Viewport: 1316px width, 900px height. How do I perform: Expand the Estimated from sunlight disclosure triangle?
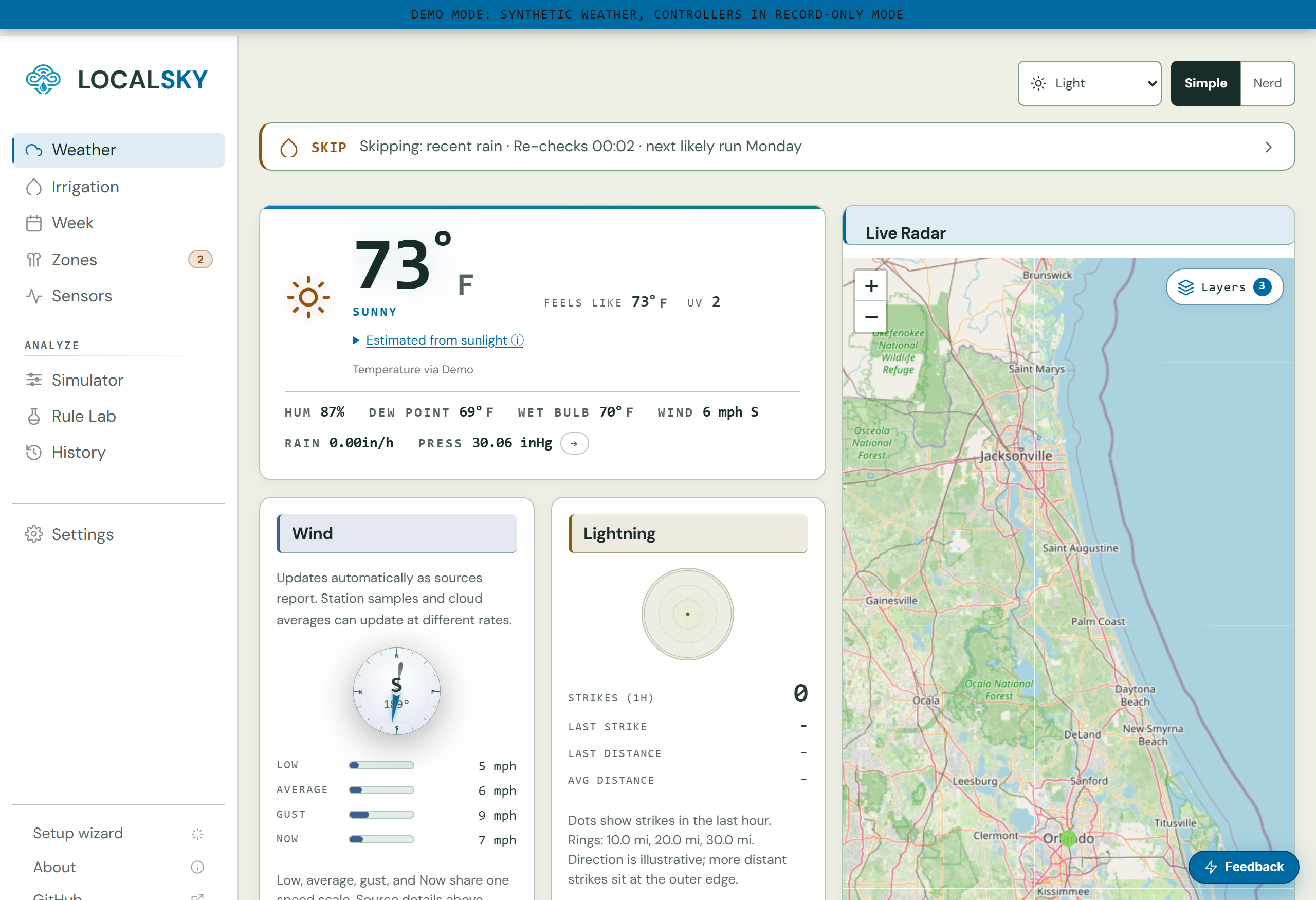356,340
